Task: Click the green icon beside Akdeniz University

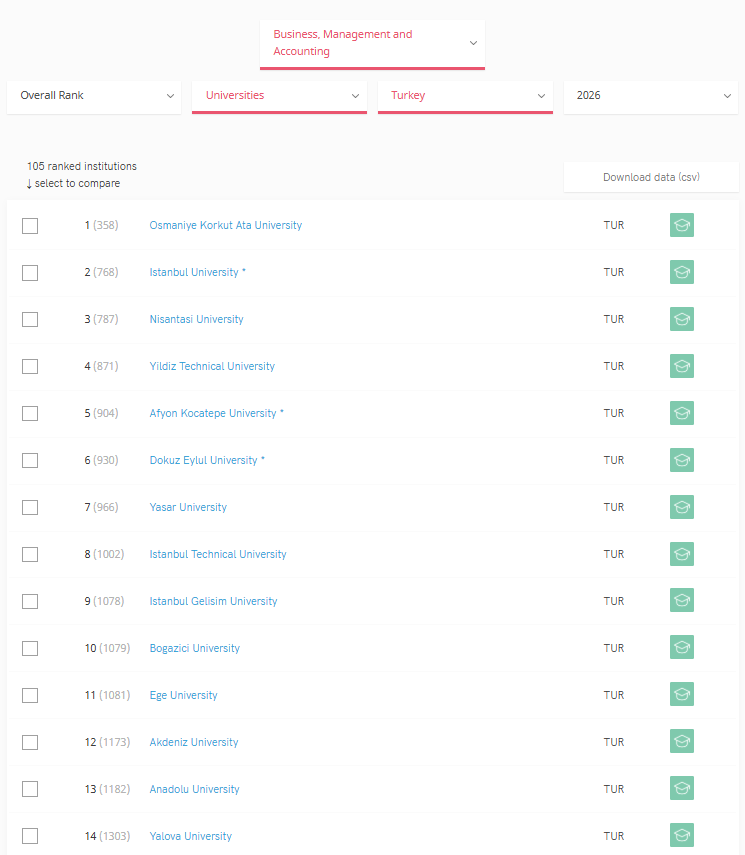Action: coord(681,742)
